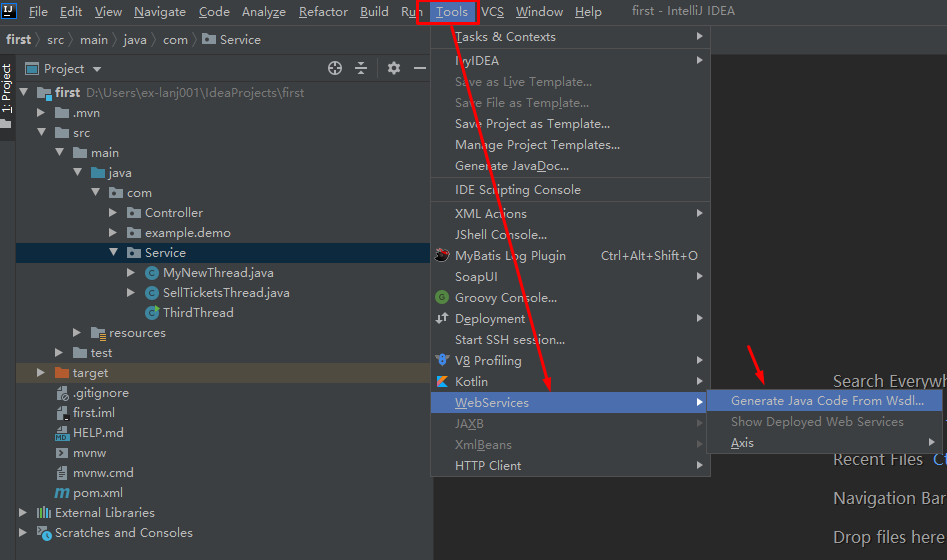Open the Help menu
The image size is (947, 560).
point(588,11)
